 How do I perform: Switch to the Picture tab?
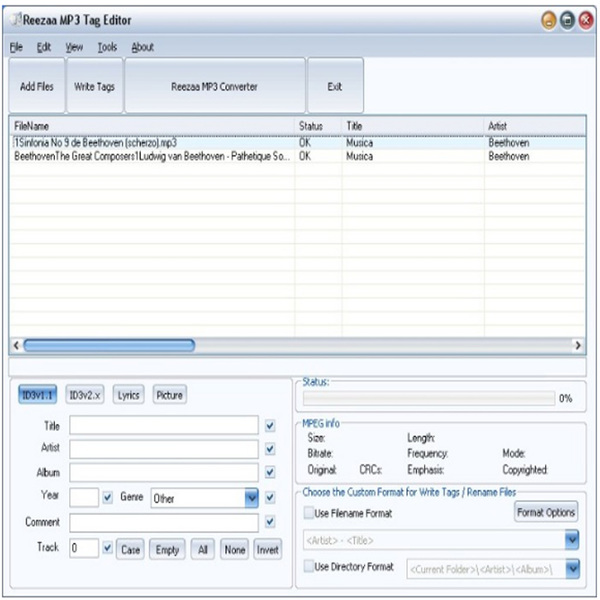(170, 395)
